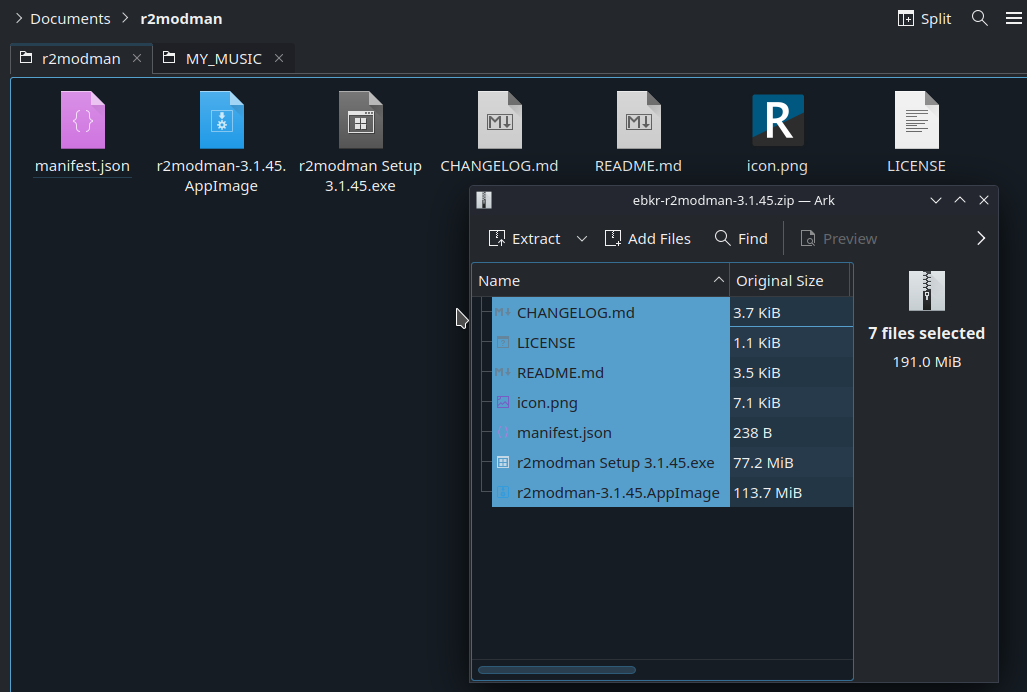Click the 238 B size cell
The image size is (1027, 692).
click(x=791, y=433)
